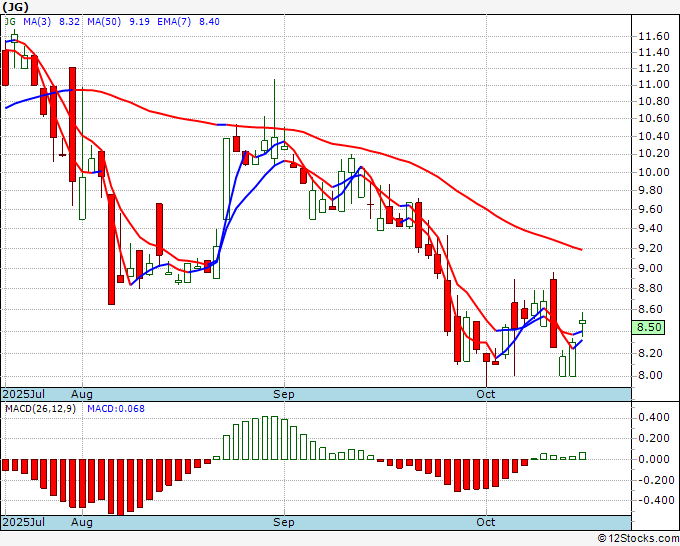
Task: Click the -0.400 MACD axis label
Action: tap(655, 500)
